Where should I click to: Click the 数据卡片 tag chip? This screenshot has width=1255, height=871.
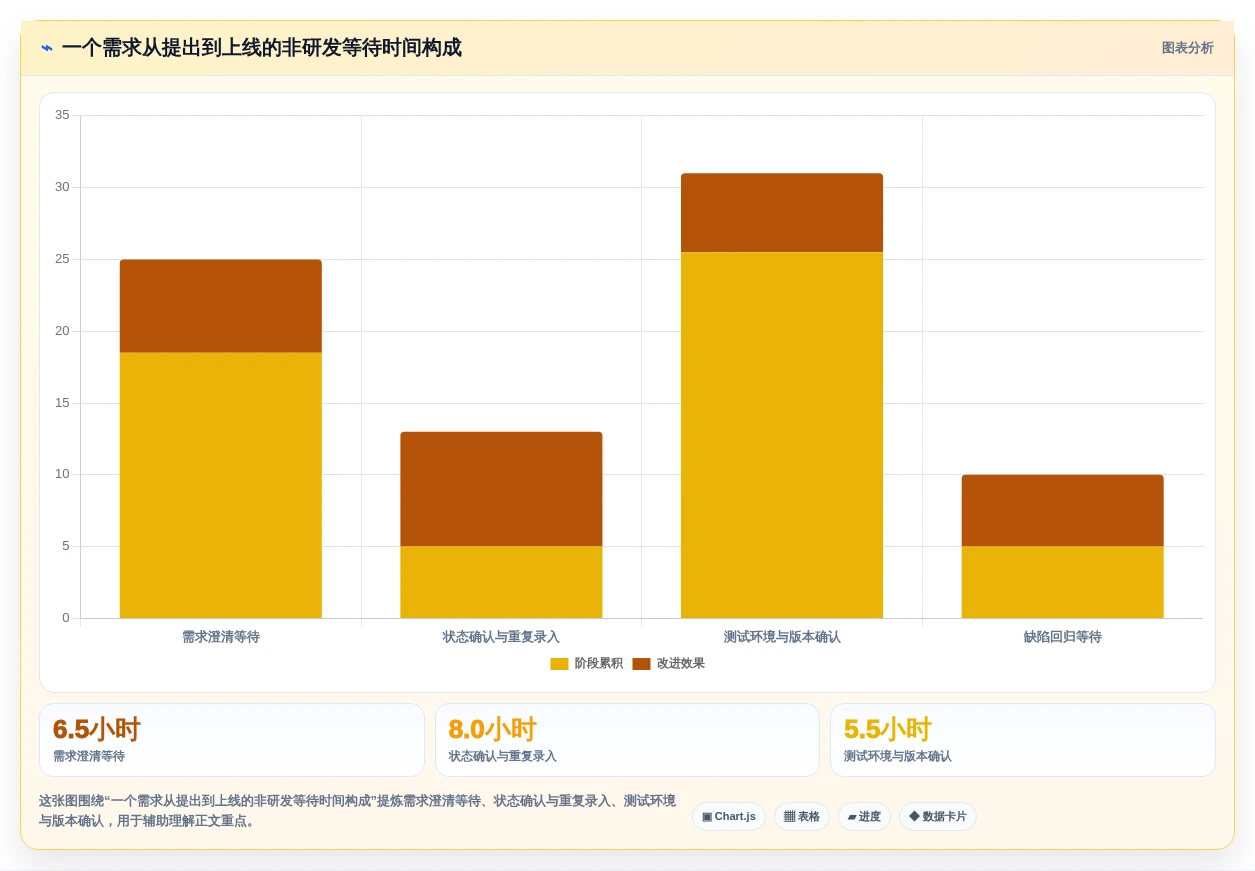[938, 817]
